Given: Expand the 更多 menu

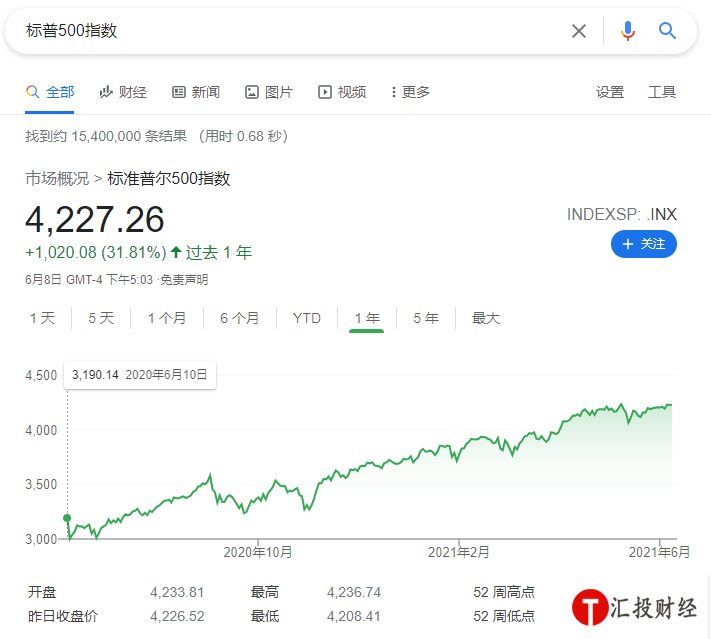Looking at the screenshot, I should [410, 92].
